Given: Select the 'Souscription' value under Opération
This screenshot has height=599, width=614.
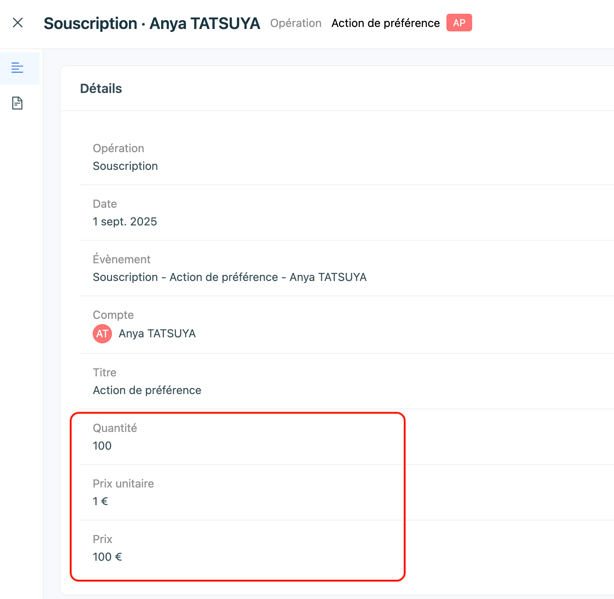Looking at the screenshot, I should click(x=125, y=166).
